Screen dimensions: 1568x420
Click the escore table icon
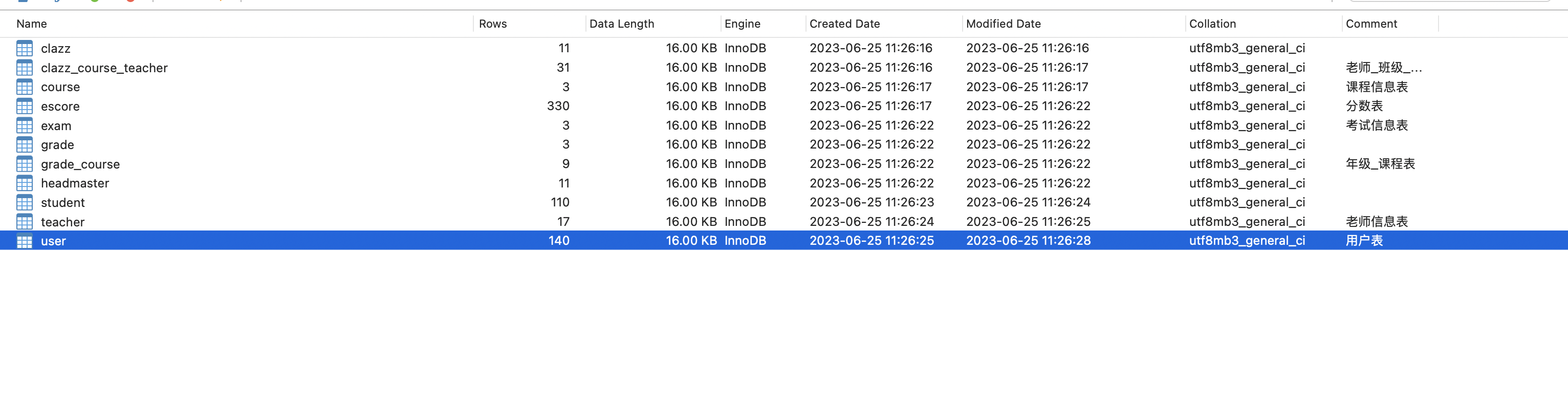tap(25, 106)
